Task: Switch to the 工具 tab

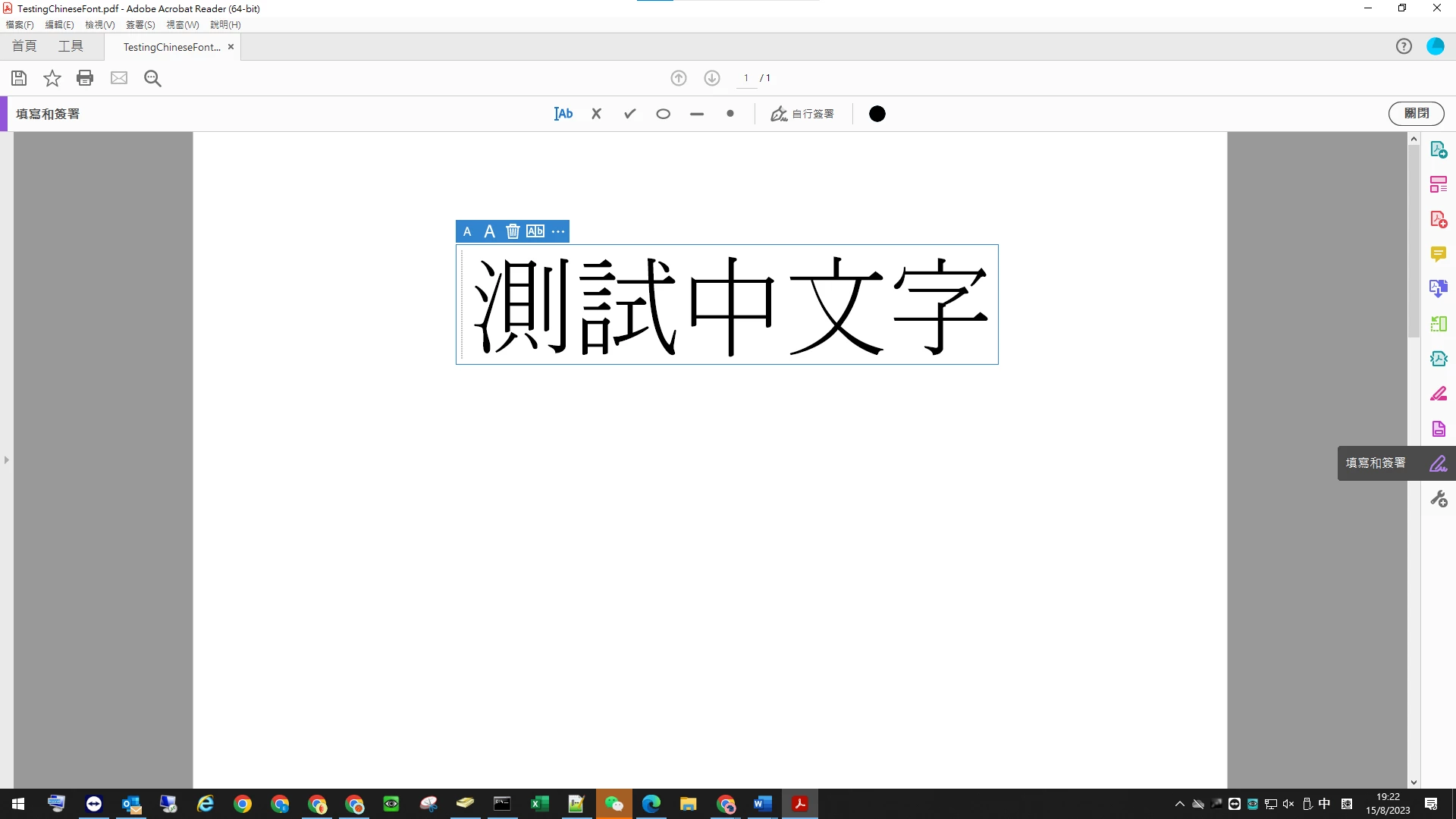Action: click(x=71, y=46)
